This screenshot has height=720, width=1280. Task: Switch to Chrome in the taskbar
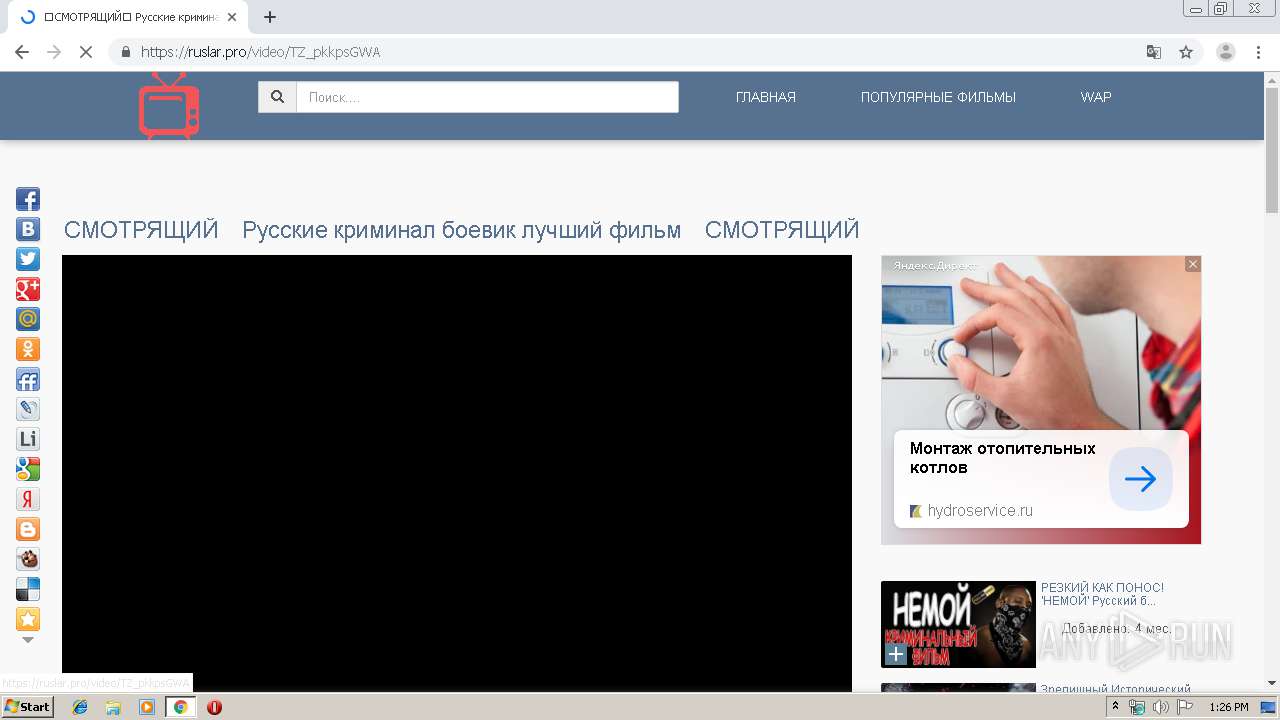pos(180,707)
